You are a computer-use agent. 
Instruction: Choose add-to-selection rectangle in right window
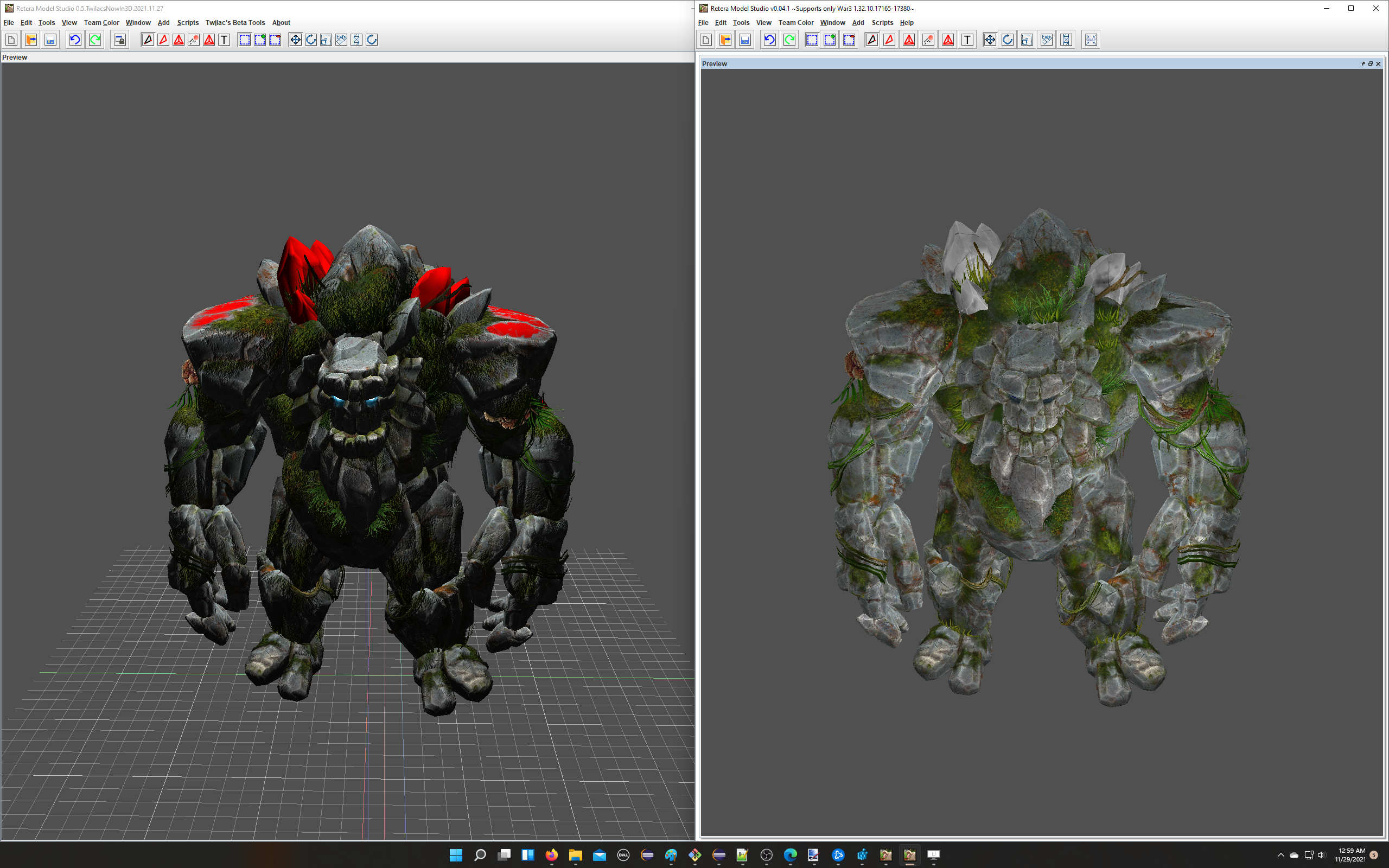point(830,40)
